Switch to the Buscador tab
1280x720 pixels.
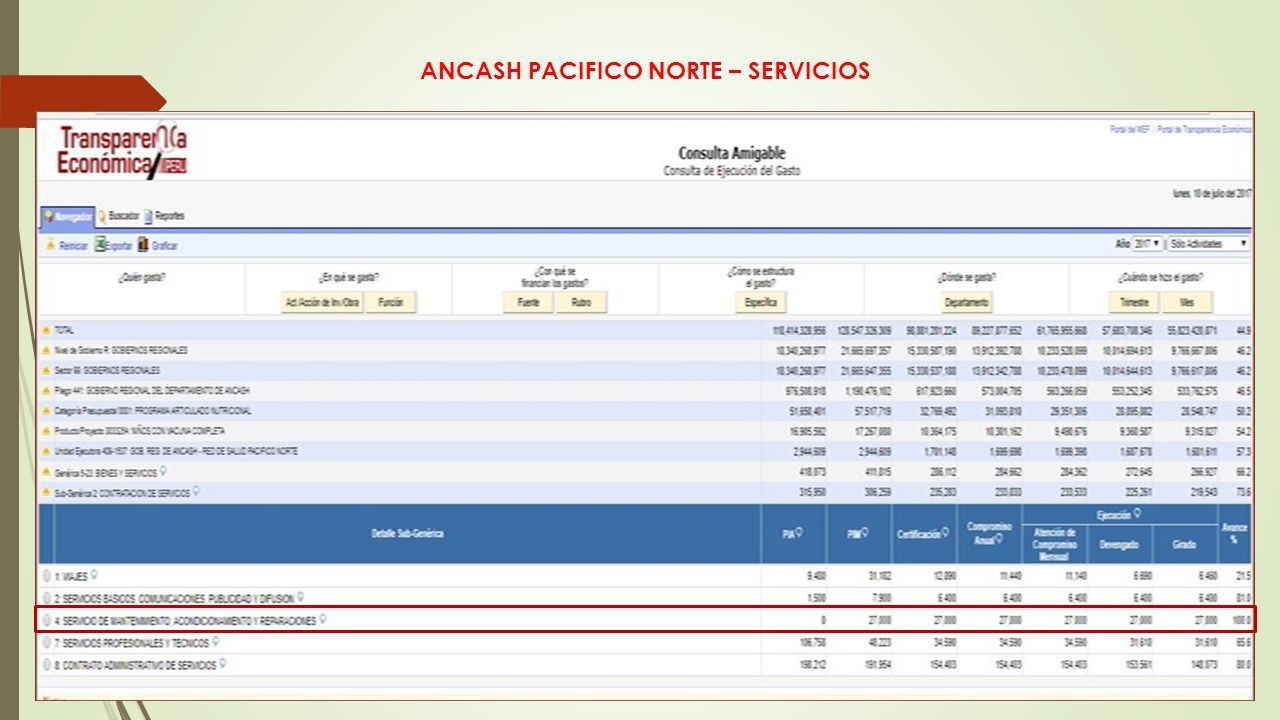[x=119, y=216]
